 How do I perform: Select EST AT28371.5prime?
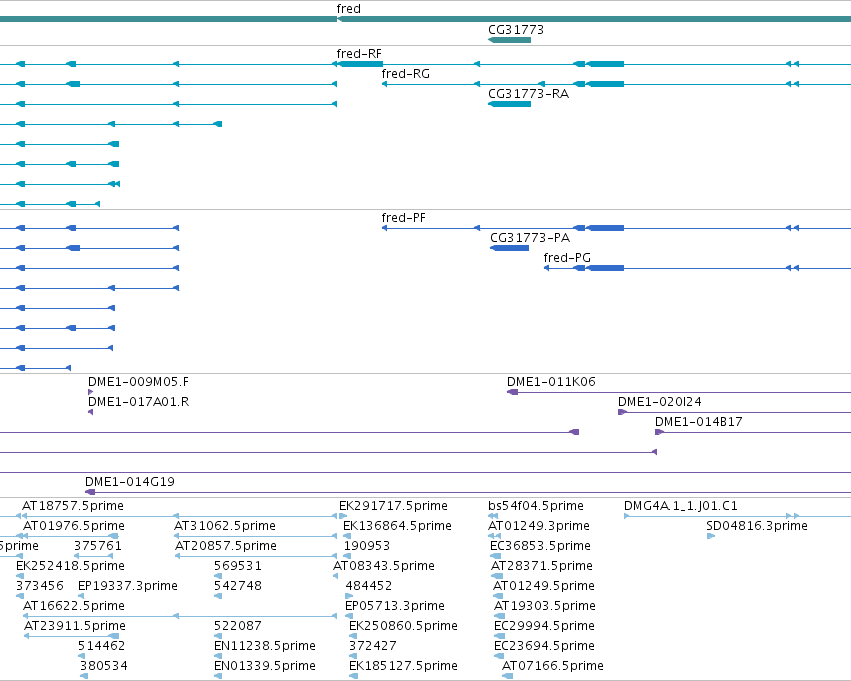point(542,566)
